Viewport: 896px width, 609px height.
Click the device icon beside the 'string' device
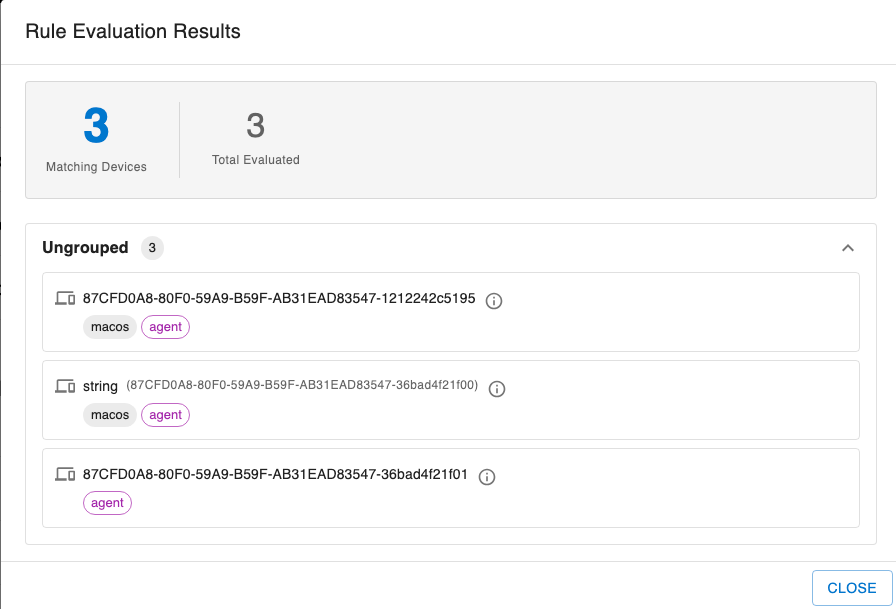[x=65, y=387]
